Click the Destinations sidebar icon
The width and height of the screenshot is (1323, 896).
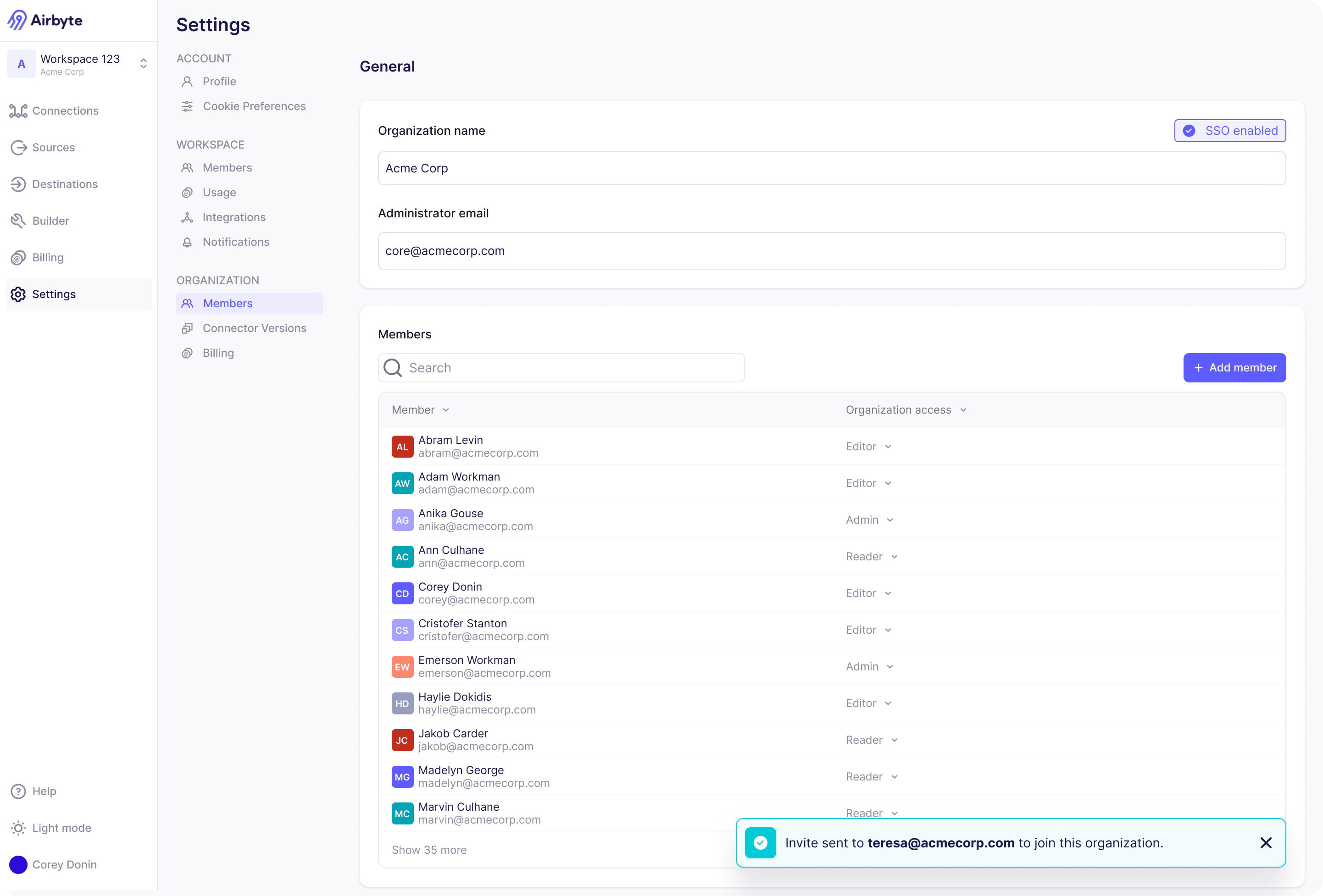[18, 184]
